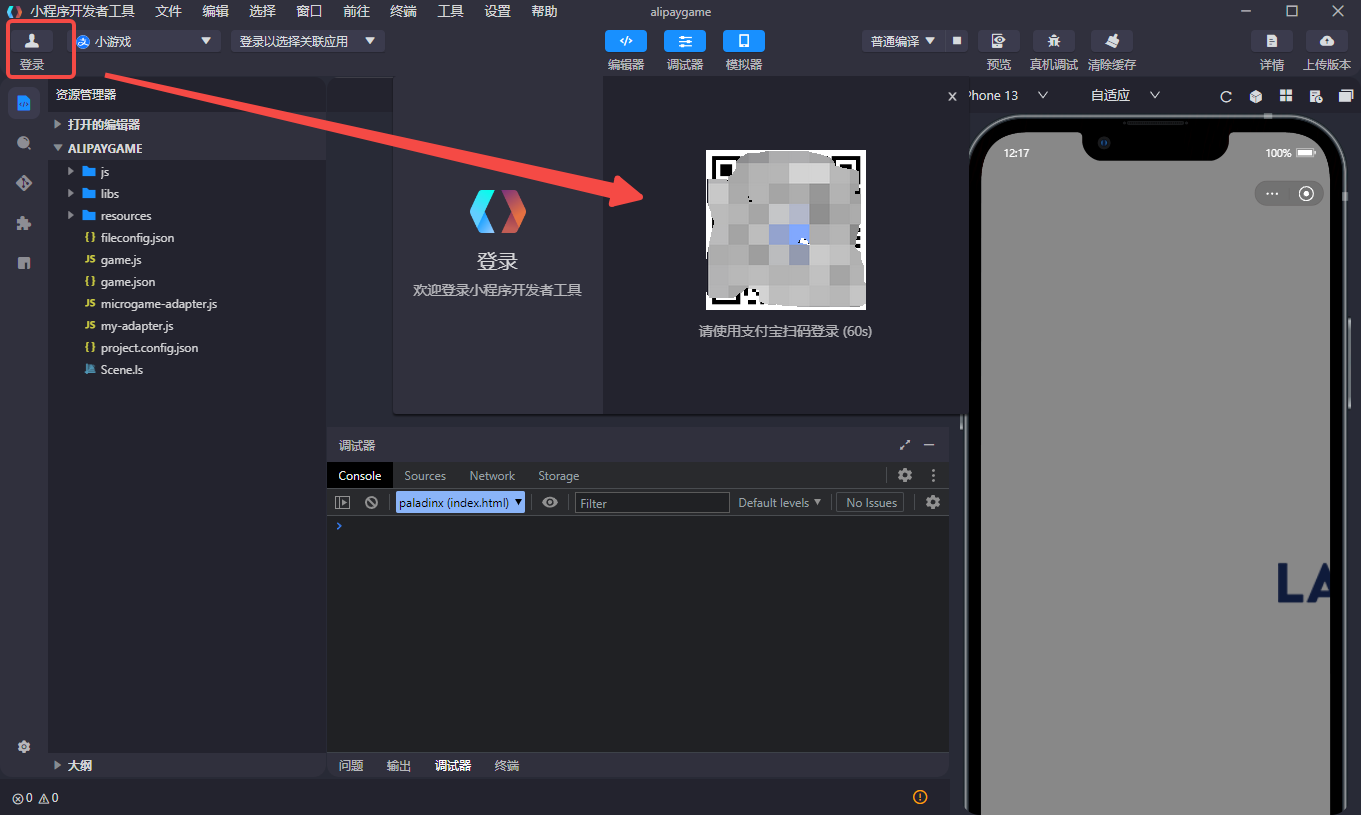Click the settings gear in left sidebar
1361x815 pixels.
(24, 747)
